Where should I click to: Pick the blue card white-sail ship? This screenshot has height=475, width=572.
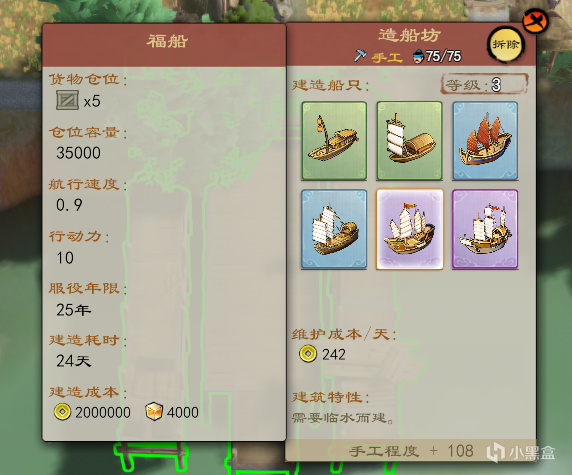tap(334, 229)
